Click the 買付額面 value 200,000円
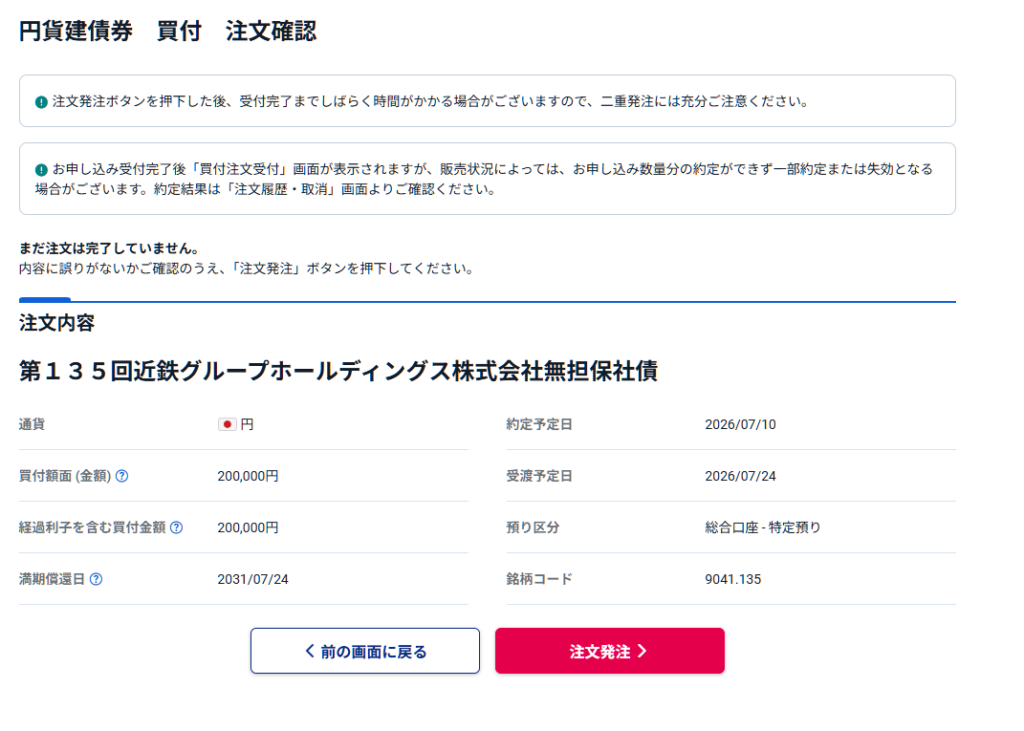The image size is (1024, 731). coord(248,476)
